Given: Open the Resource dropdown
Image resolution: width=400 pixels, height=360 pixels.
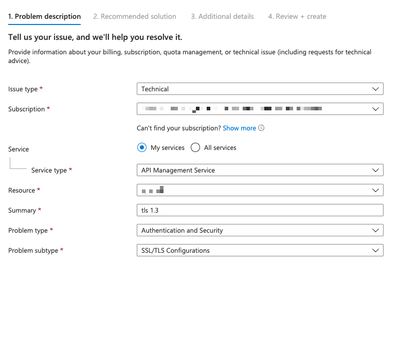Looking at the screenshot, I should (x=260, y=190).
